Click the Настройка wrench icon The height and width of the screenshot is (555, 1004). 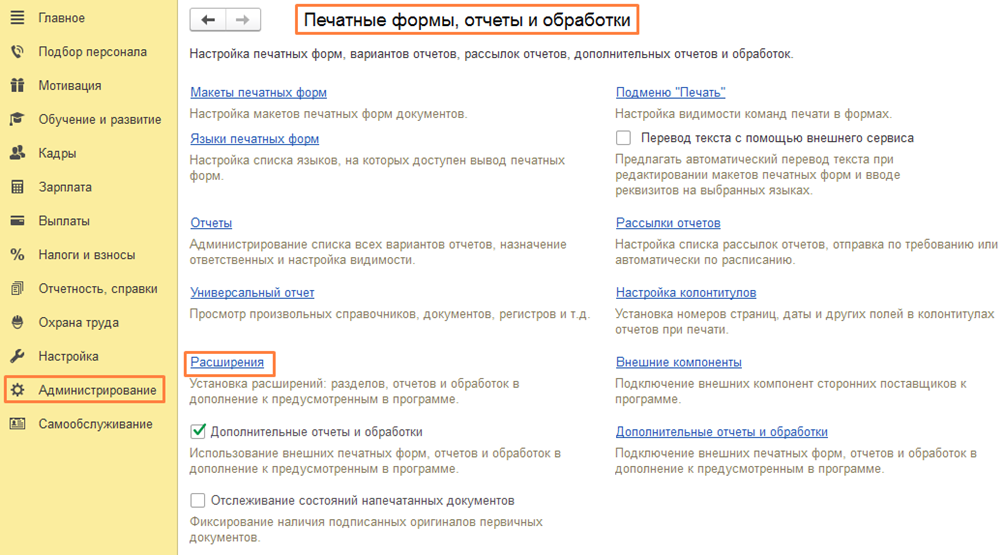tap(17, 356)
